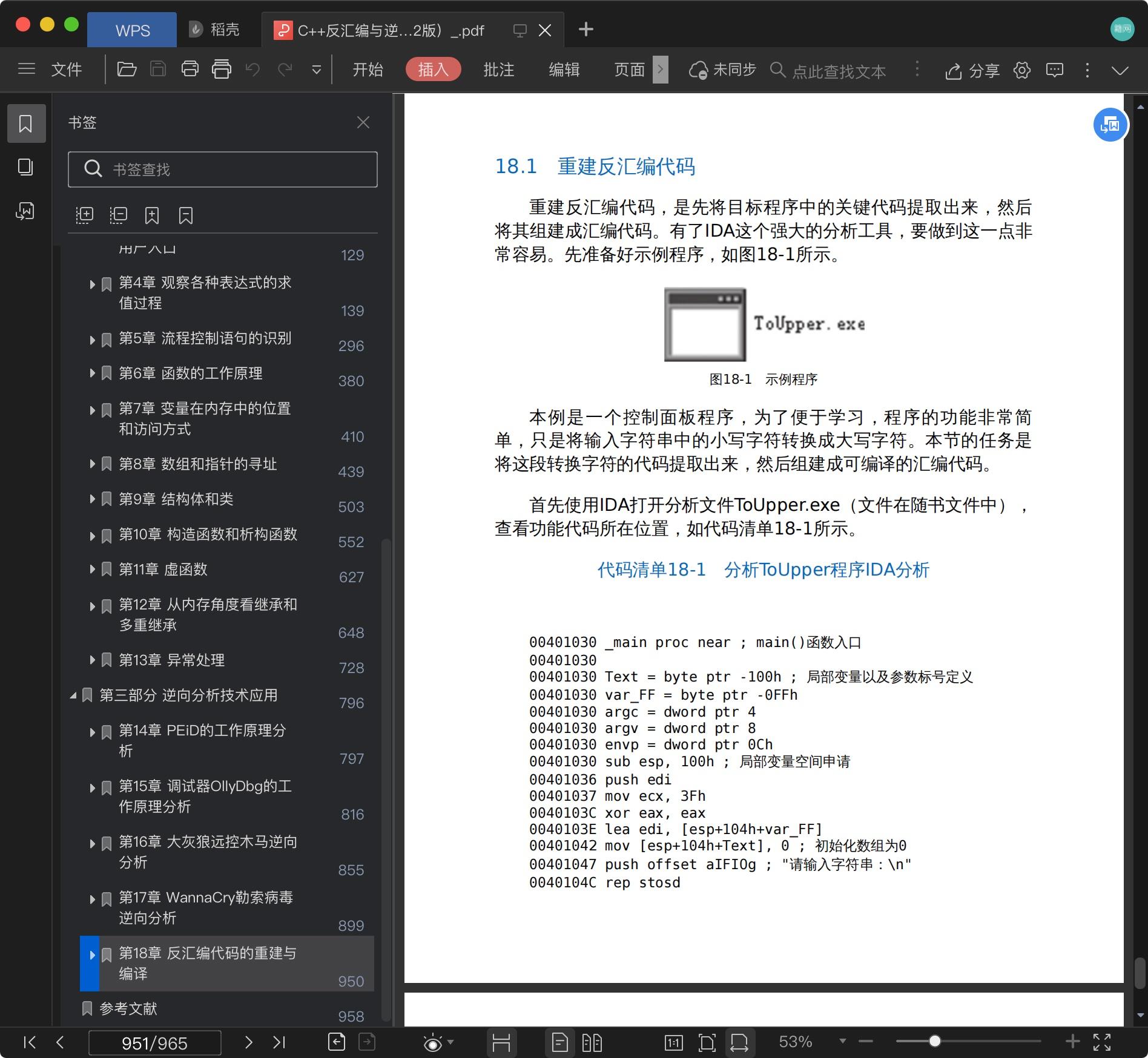Click the collapse all bookmarks icon
The width and height of the screenshot is (1148, 1058).
tap(118, 215)
